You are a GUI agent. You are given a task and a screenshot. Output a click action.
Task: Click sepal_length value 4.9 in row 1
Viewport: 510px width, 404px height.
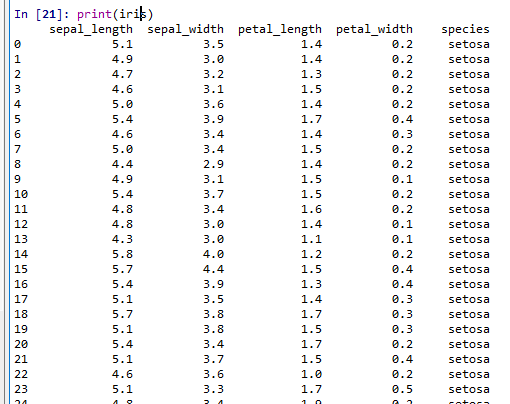coord(122,59)
